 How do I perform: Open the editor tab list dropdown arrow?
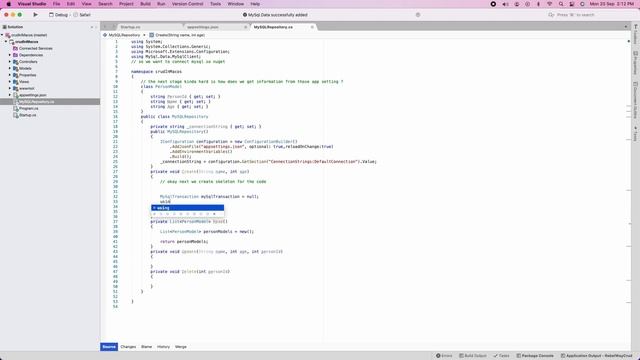pyautogui.click(x=626, y=27)
